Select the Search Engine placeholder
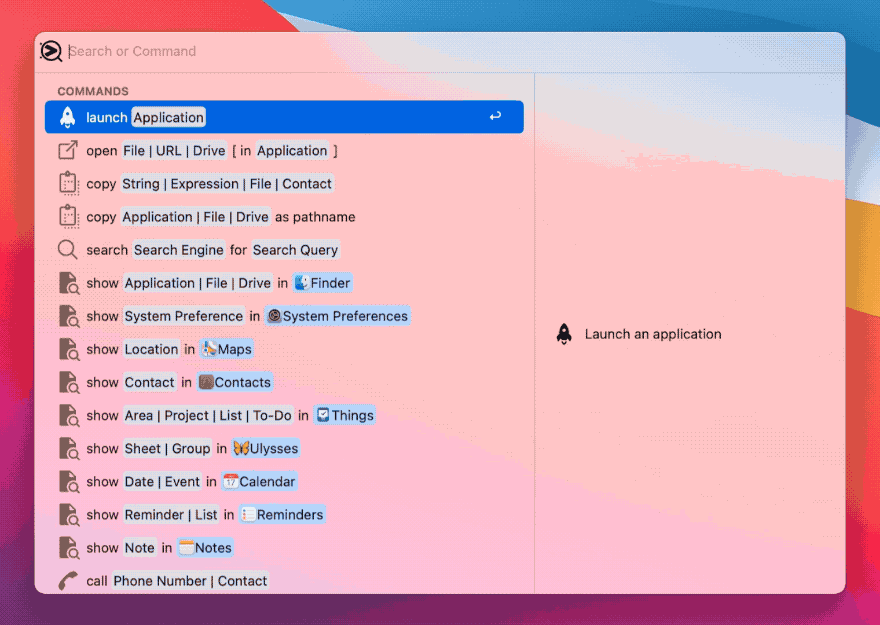The height and width of the screenshot is (625, 880). 178,250
